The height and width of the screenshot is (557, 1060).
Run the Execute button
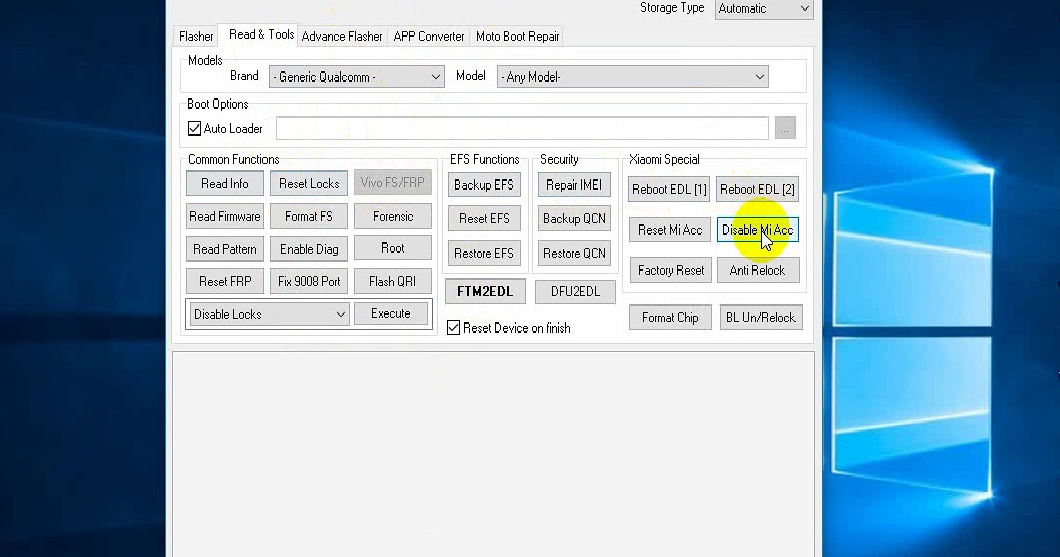(391, 314)
